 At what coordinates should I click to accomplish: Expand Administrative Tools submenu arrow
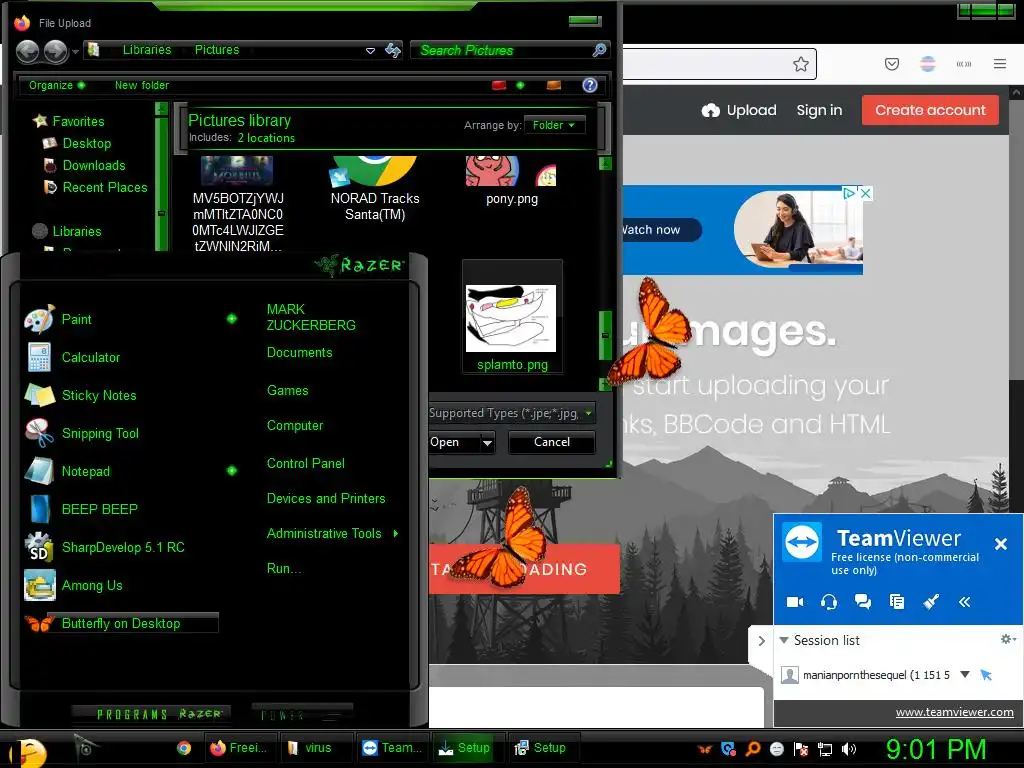point(396,534)
